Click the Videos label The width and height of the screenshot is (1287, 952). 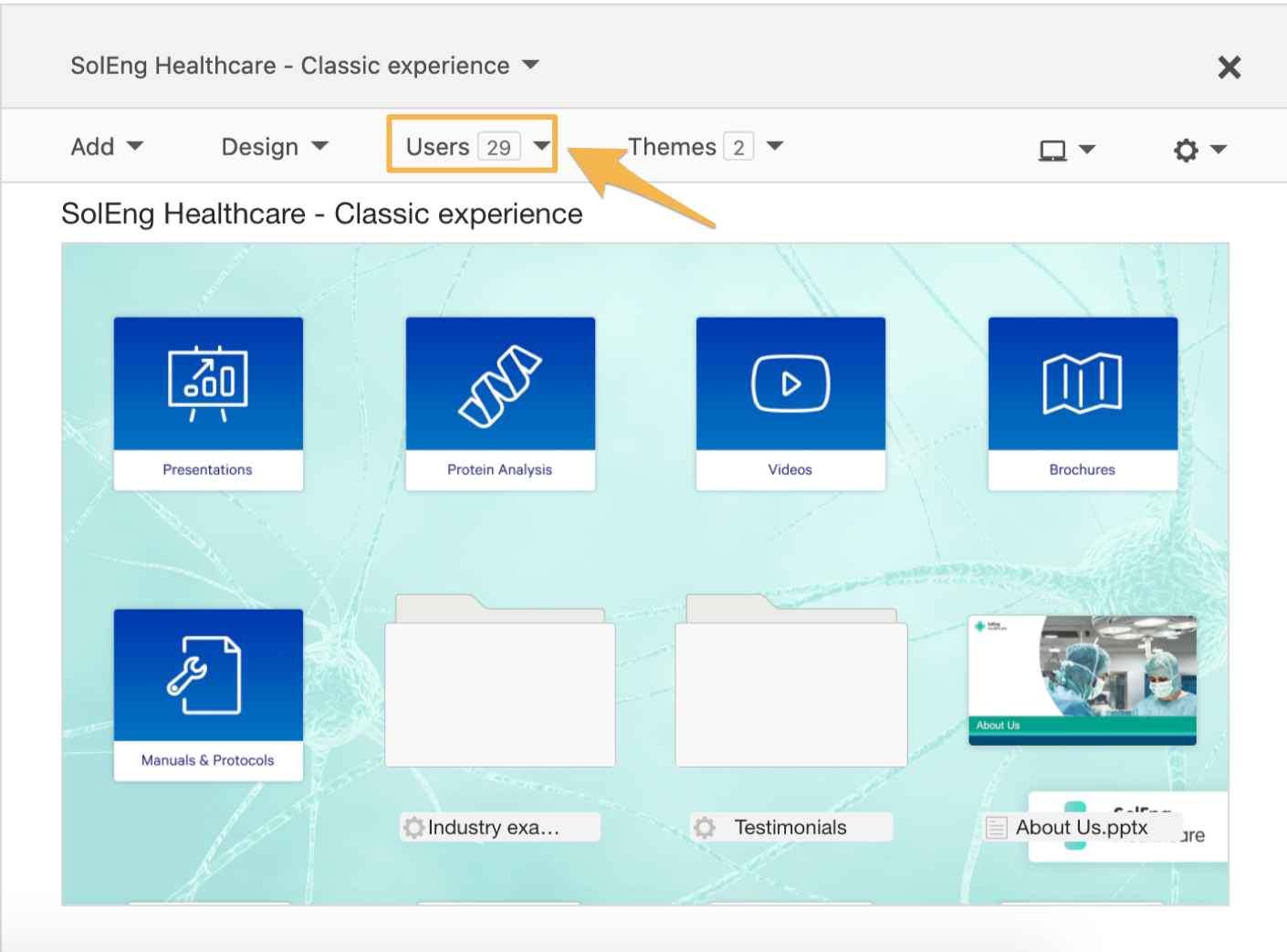coord(790,470)
